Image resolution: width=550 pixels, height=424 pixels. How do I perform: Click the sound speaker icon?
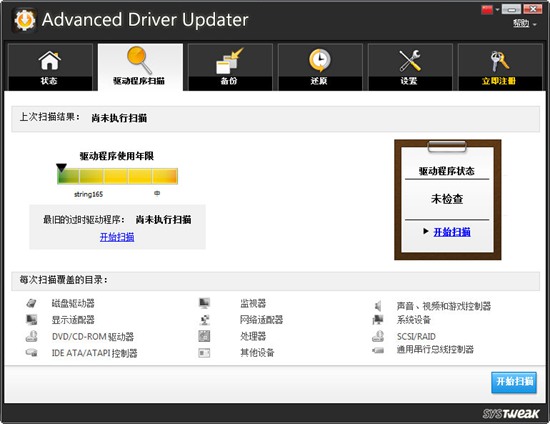point(378,306)
